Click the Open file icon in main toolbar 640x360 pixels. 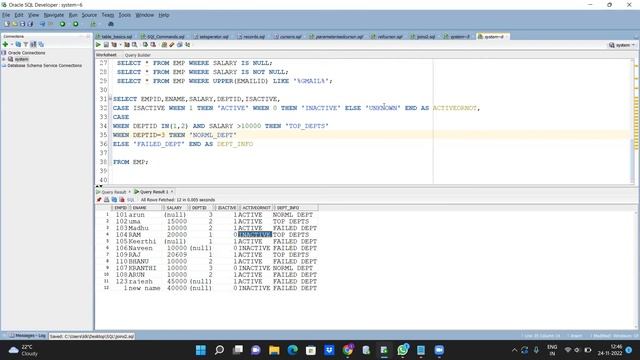coord(15,24)
